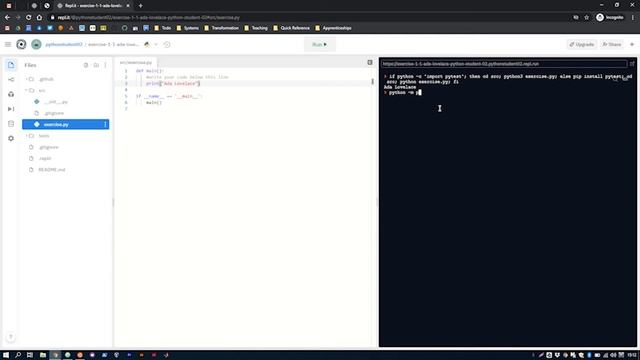Open the Quick Reference bookmark folder
640x360 pixels.
click(x=291, y=28)
